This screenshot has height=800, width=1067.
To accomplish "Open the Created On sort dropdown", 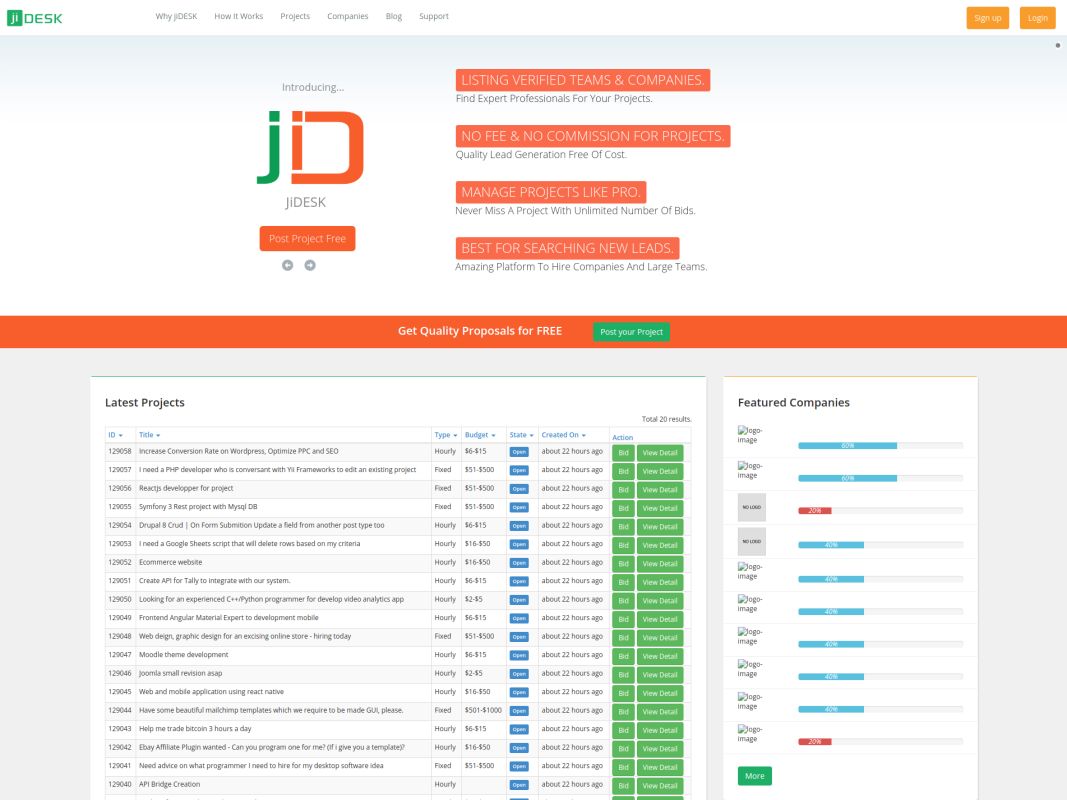I will (x=567, y=435).
